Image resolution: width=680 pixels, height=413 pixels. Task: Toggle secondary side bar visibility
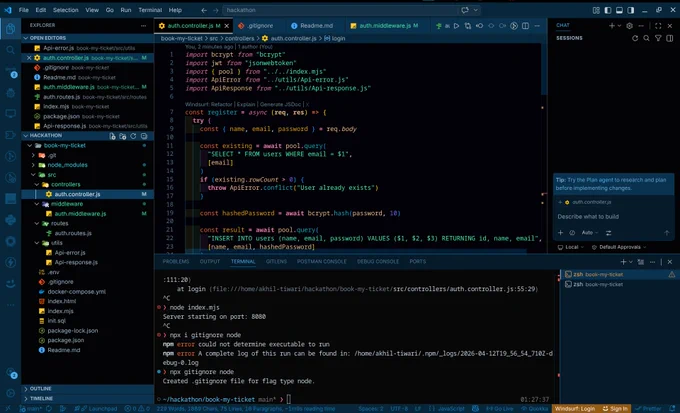pyautogui.click(x=631, y=10)
